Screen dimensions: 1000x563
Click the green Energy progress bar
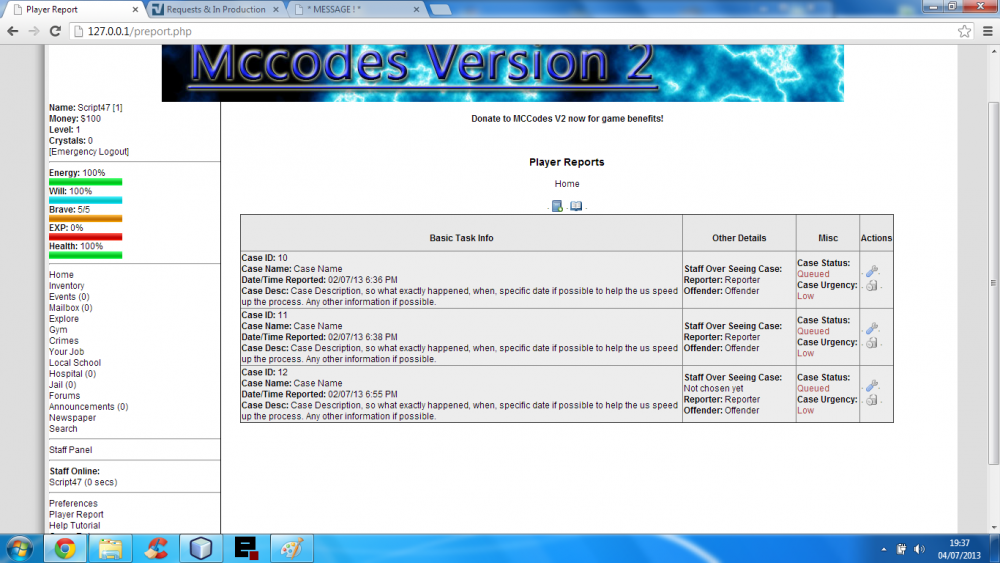86,182
